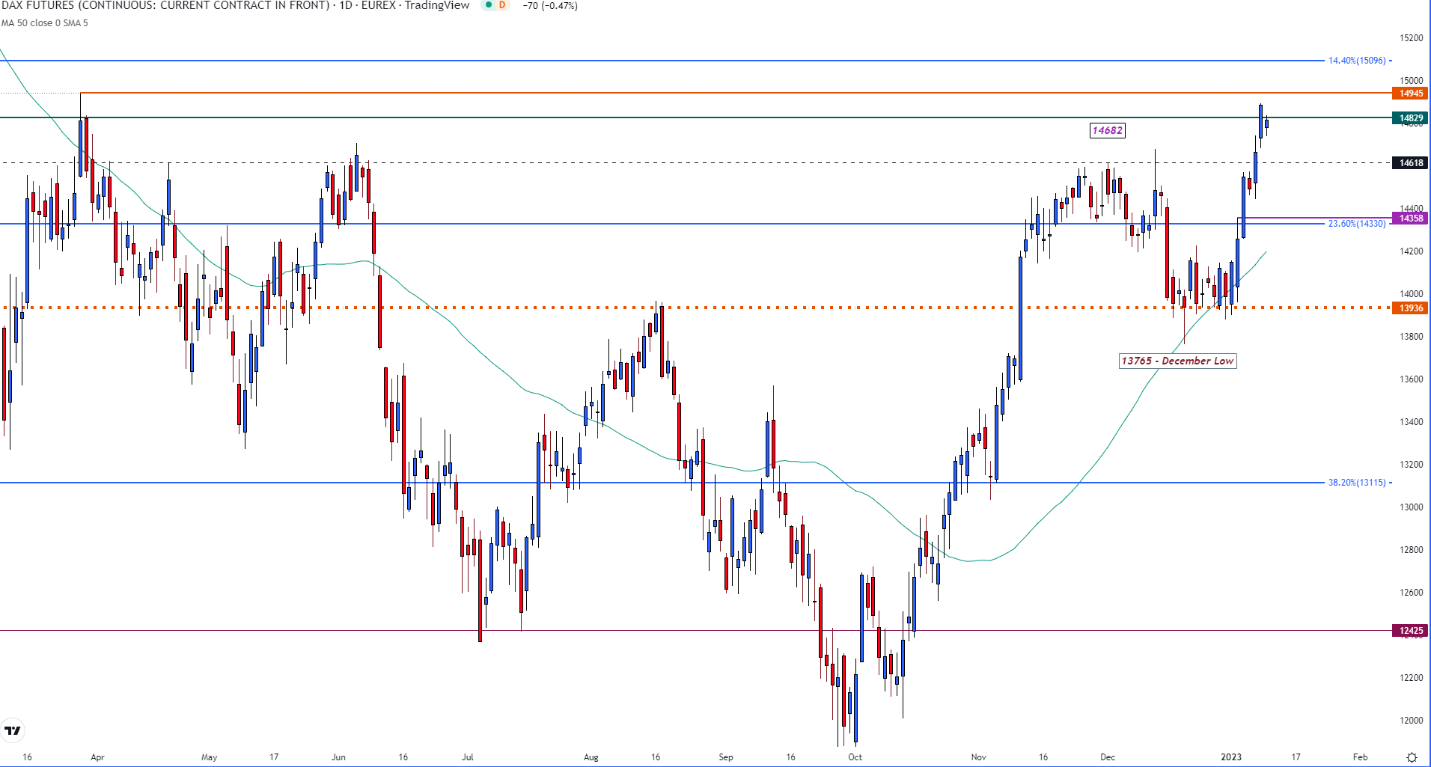Click 14400 on the price axis

pos(1412,208)
